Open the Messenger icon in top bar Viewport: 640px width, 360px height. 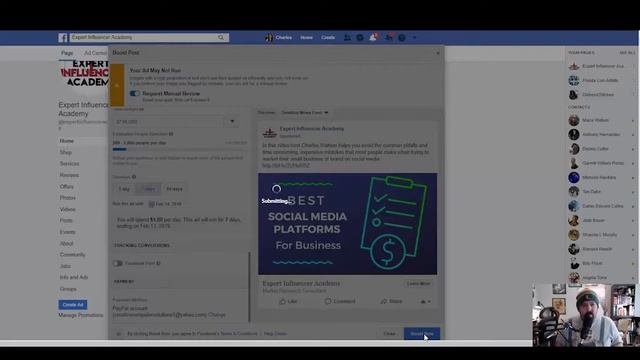[x=360, y=38]
